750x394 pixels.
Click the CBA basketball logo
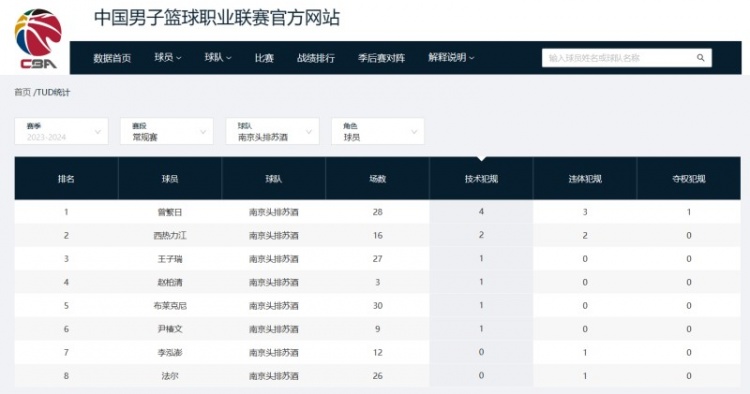[x=38, y=39]
